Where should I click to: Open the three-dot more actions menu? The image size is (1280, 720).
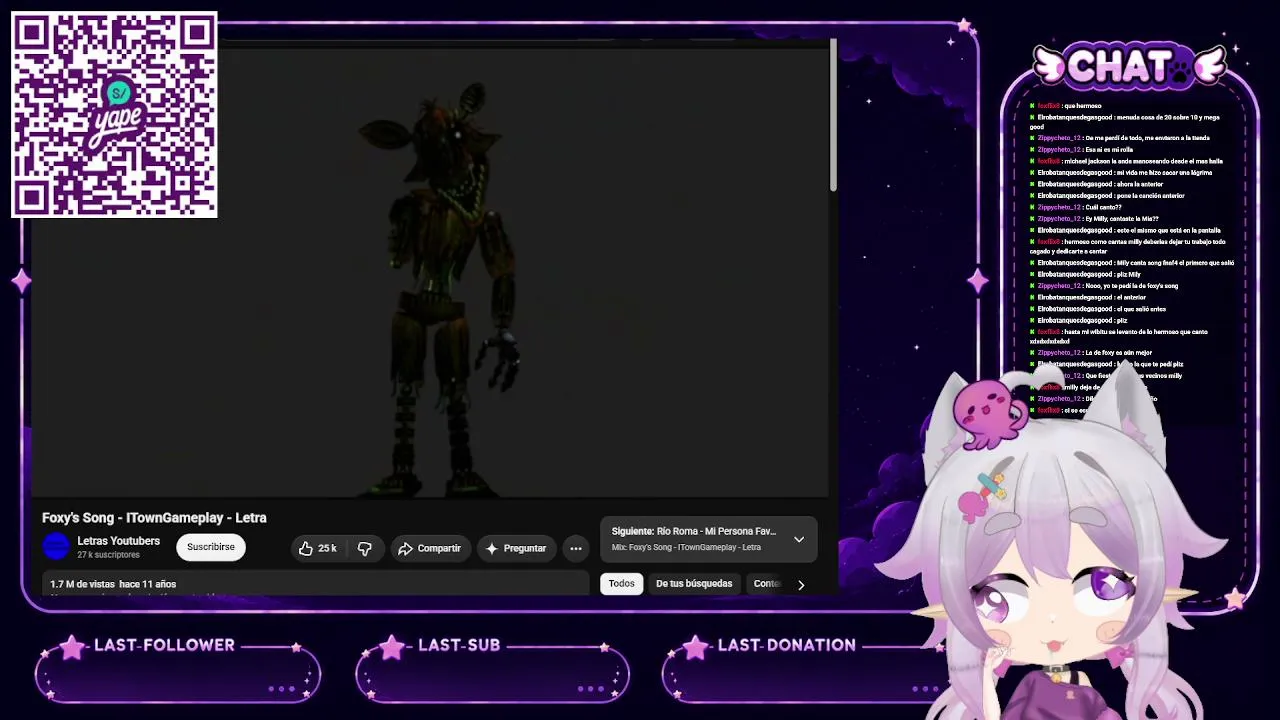tap(576, 548)
